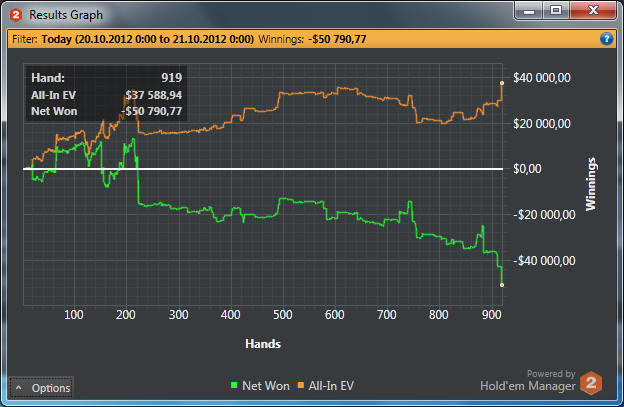The width and height of the screenshot is (624, 407).
Task: Click the Net Won -$50 790,77 tooltip value
Action: tap(152, 111)
